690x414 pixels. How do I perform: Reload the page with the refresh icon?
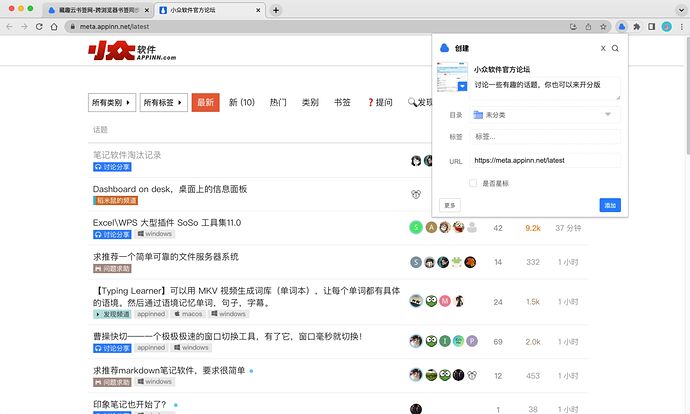coord(39,26)
